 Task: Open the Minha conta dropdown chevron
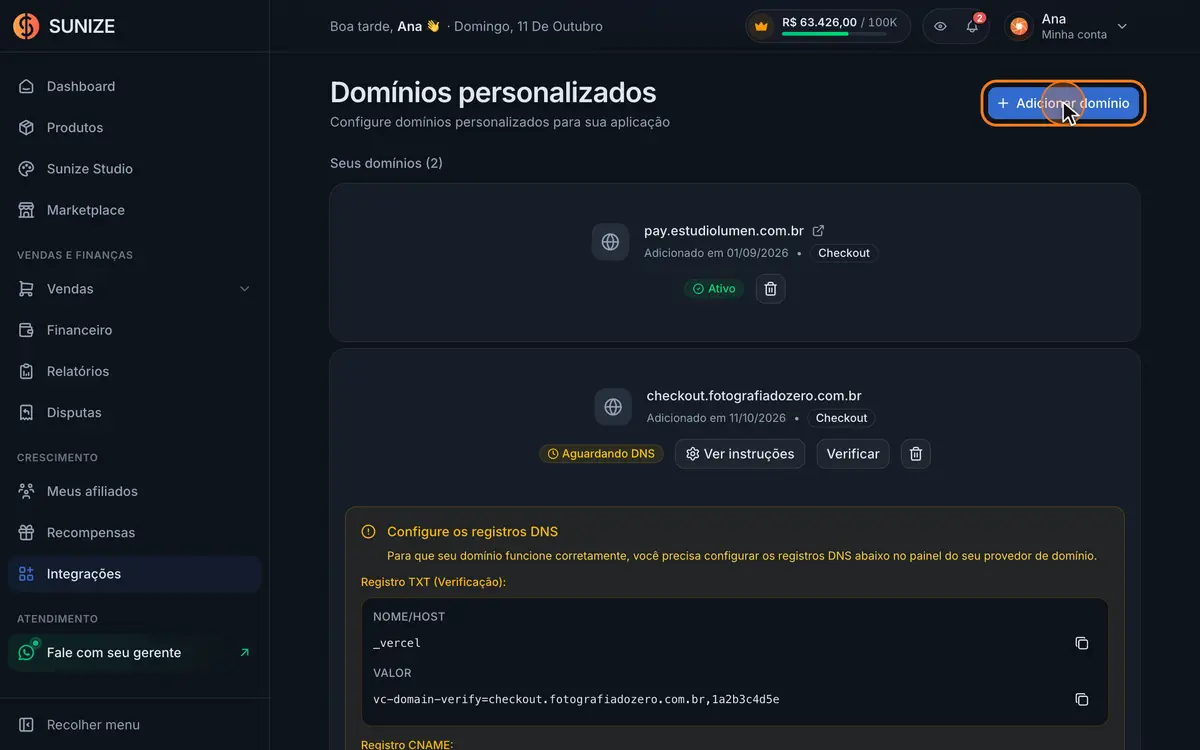(x=1122, y=26)
